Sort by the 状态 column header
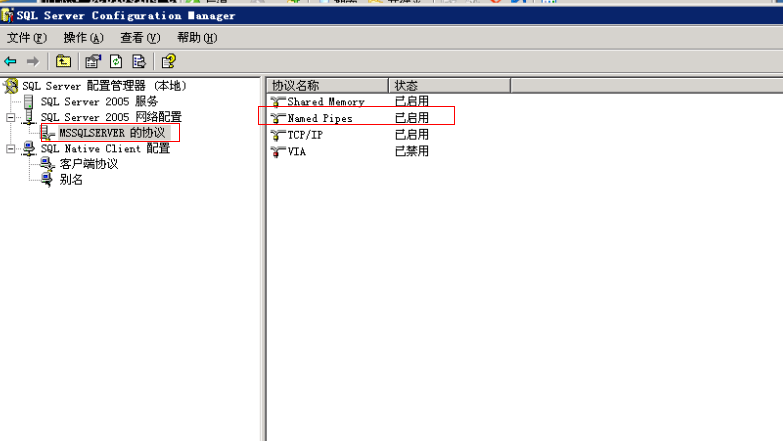This screenshot has height=441, width=783. (450, 85)
